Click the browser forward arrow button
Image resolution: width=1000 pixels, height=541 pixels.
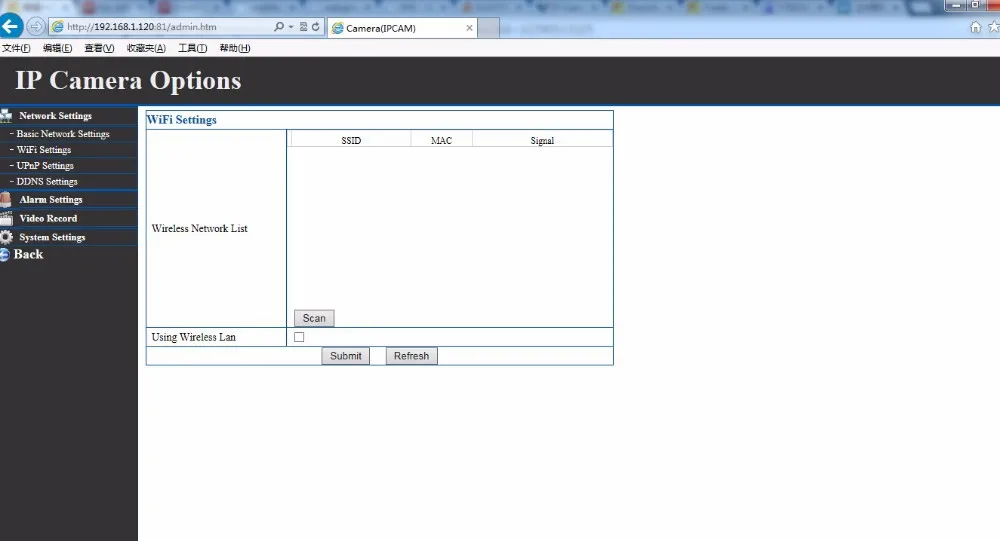[x=36, y=27]
